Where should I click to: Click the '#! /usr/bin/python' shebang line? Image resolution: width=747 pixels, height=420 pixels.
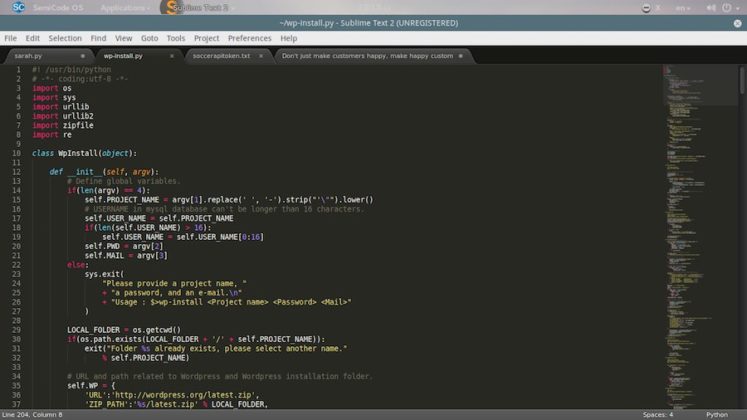pos(71,70)
